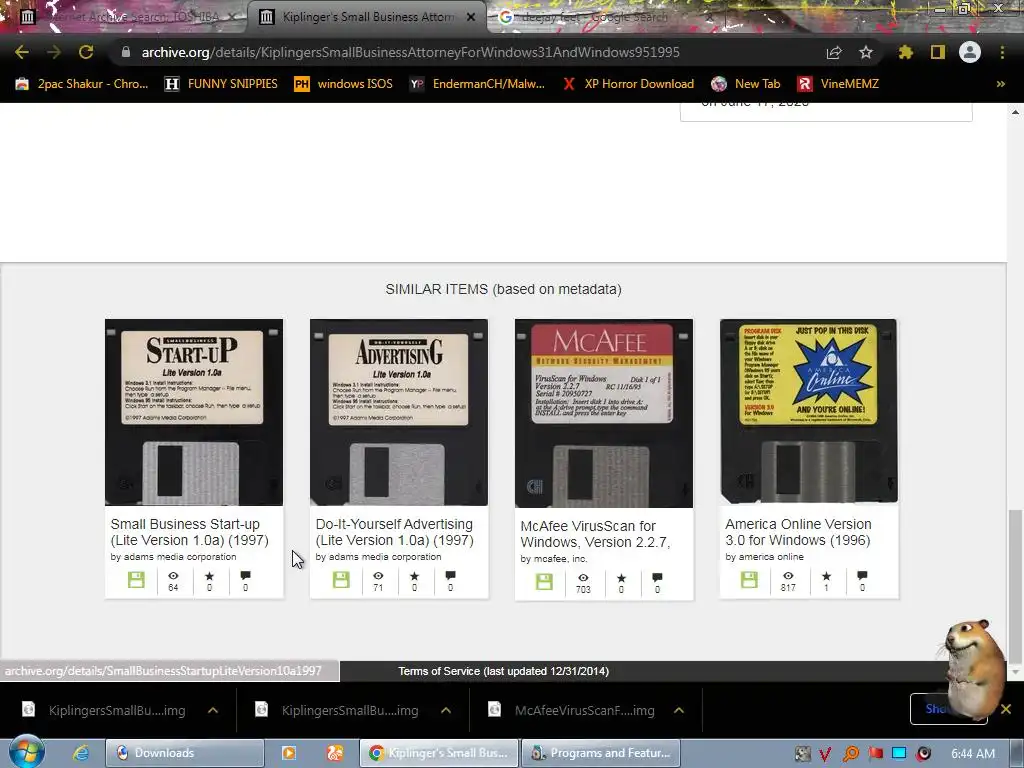Open the XP Horror Download bookmark
This screenshot has width=1024, height=768.
click(x=628, y=84)
